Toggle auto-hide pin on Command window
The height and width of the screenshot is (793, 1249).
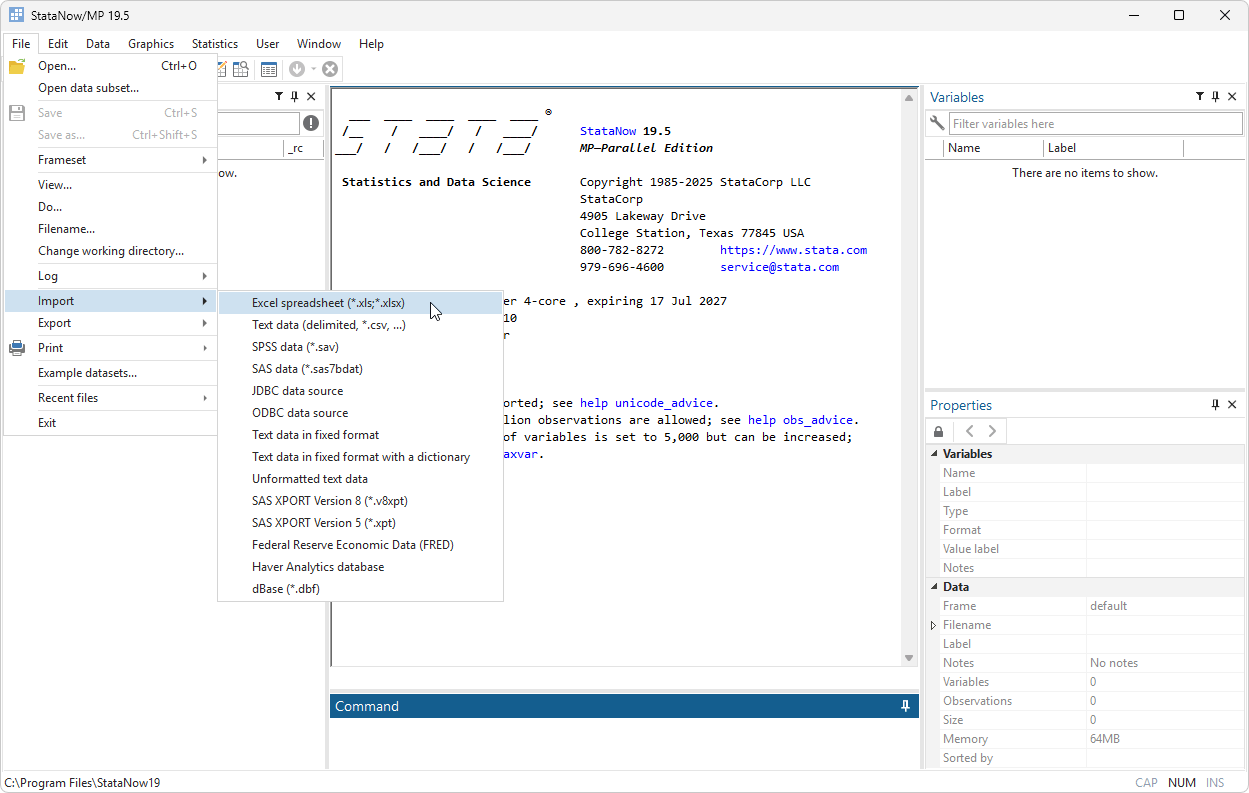(905, 706)
